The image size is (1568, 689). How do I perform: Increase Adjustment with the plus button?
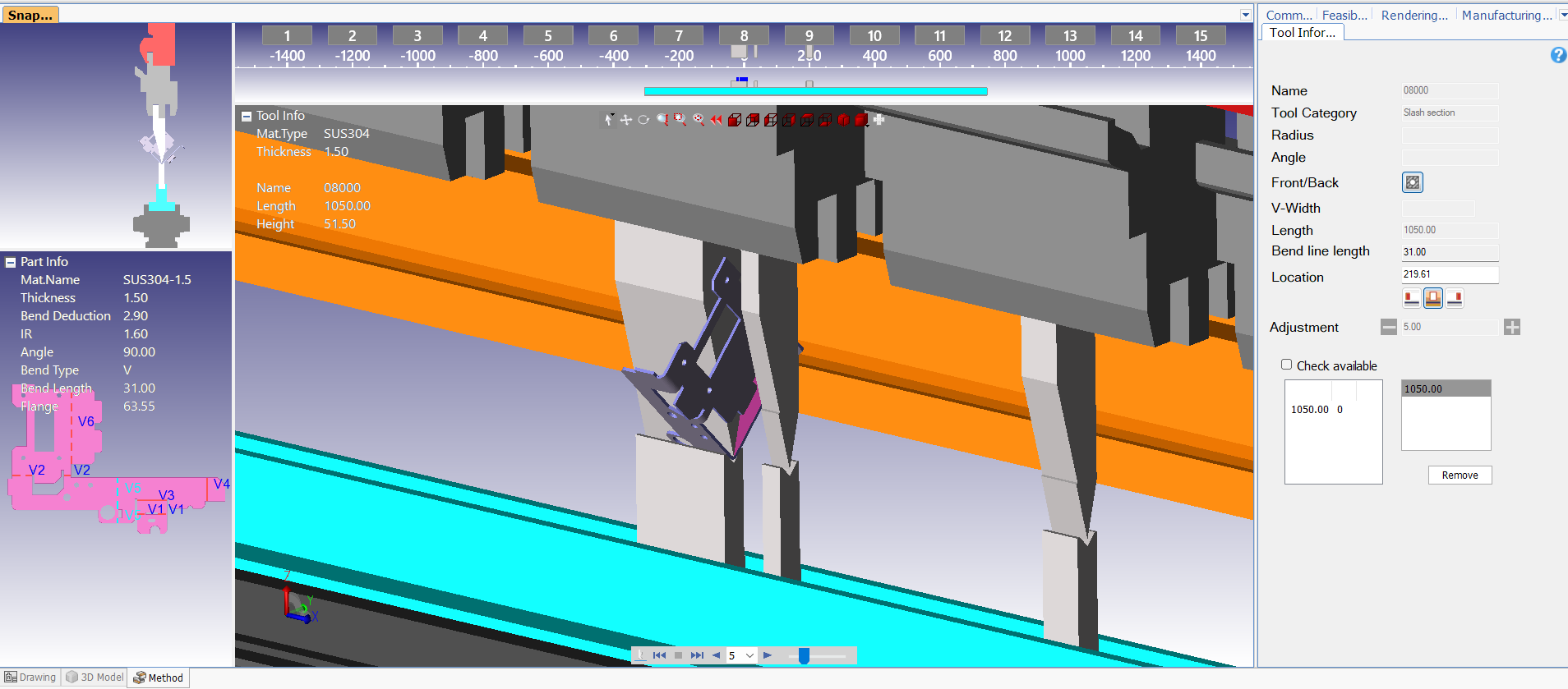1511,327
